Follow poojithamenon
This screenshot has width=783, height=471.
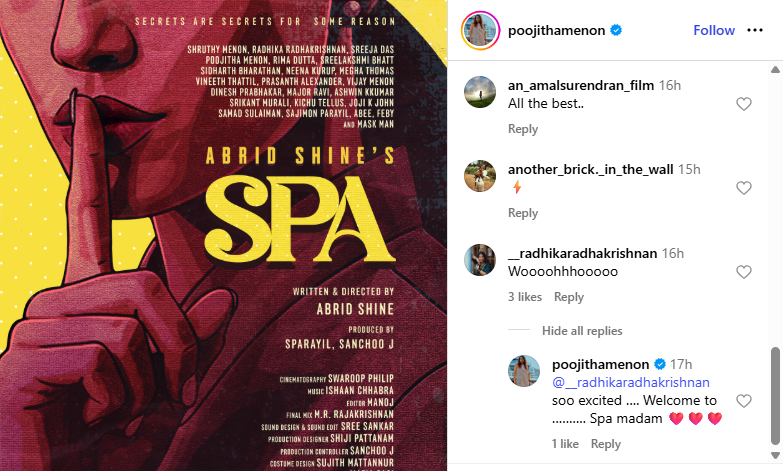[714, 30]
